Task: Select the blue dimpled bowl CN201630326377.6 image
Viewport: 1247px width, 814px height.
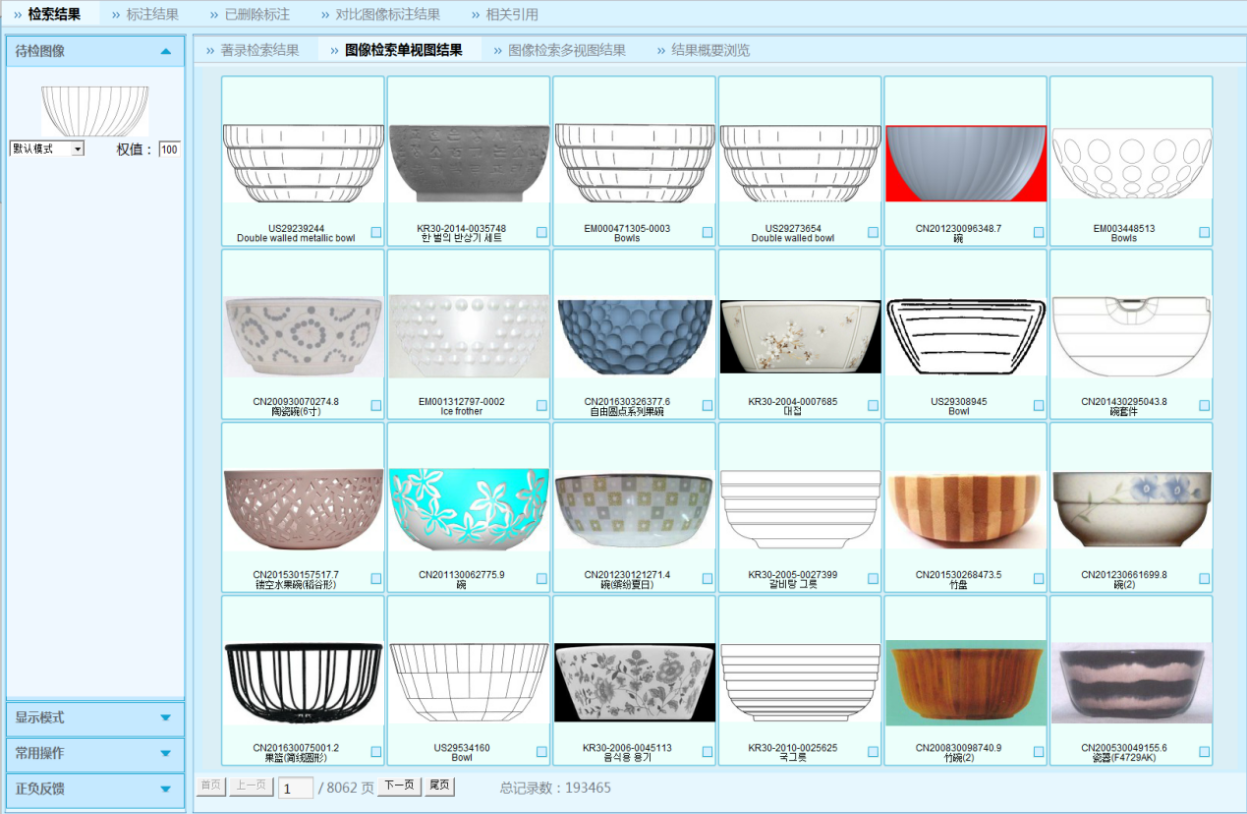Action: tap(634, 336)
